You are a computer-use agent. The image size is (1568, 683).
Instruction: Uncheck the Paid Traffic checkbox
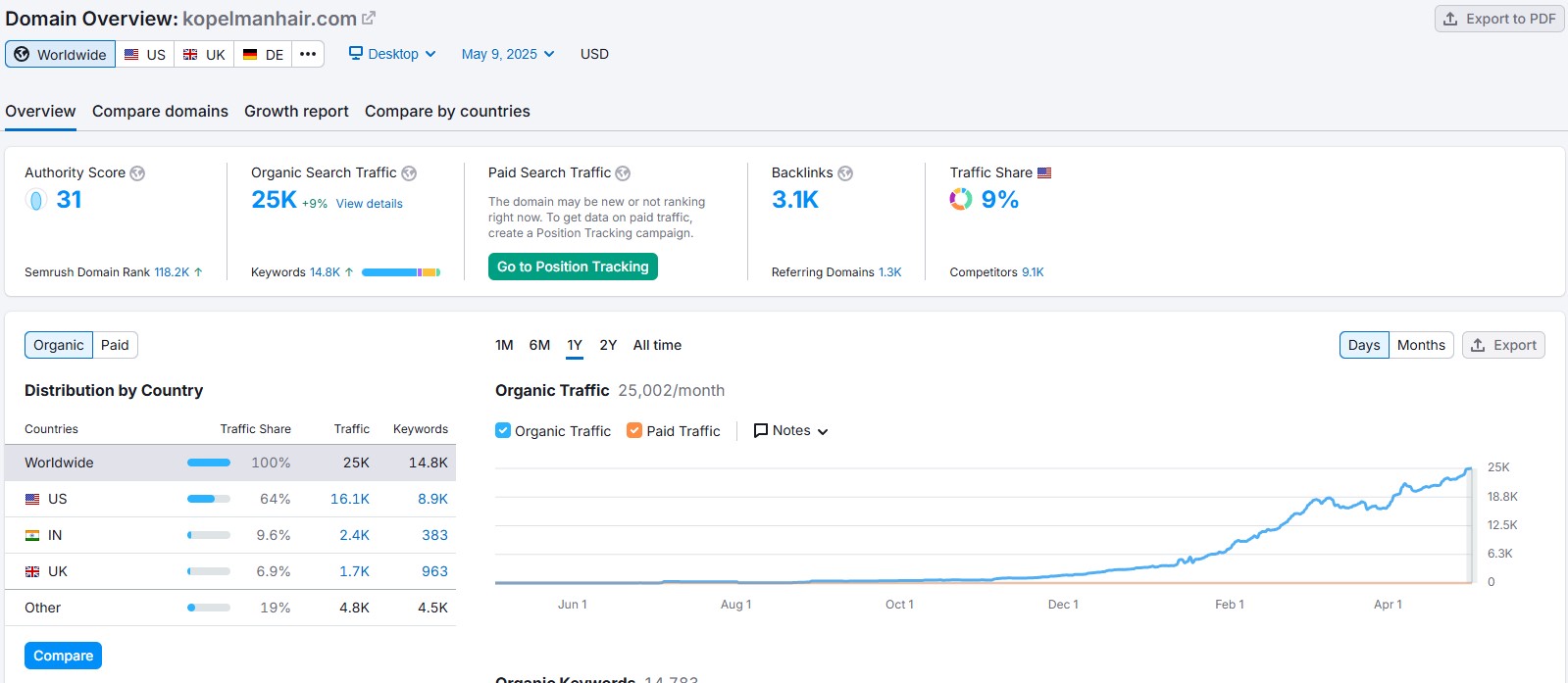[634, 430]
